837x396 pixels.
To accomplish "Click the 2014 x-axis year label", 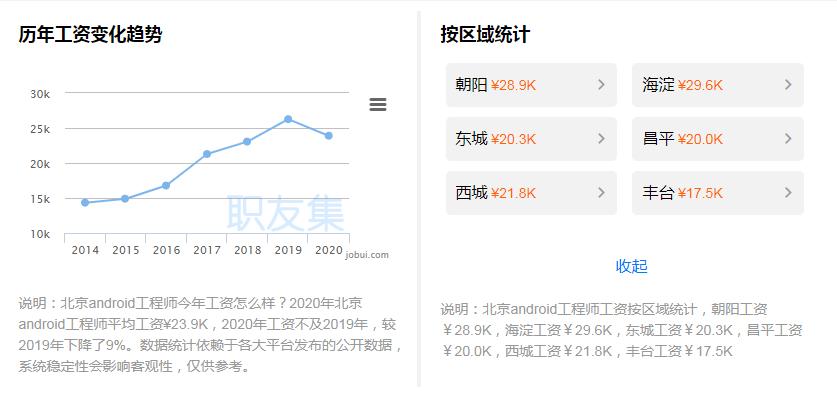I will click(85, 250).
